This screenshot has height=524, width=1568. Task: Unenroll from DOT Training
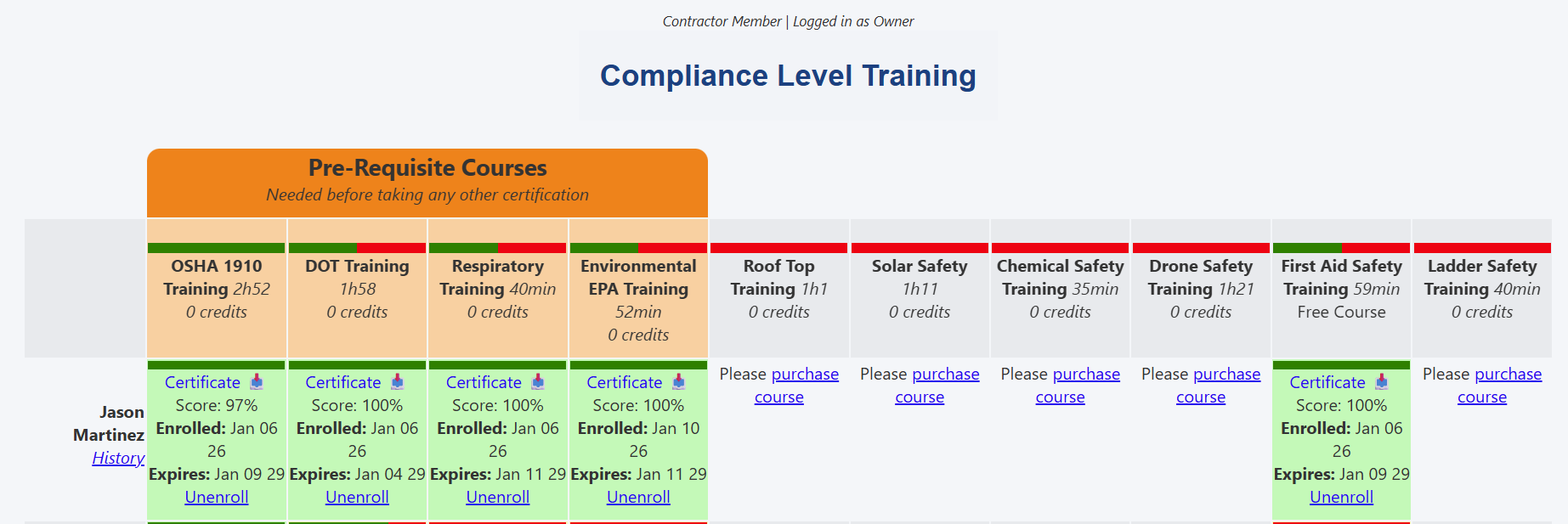(357, 497)
